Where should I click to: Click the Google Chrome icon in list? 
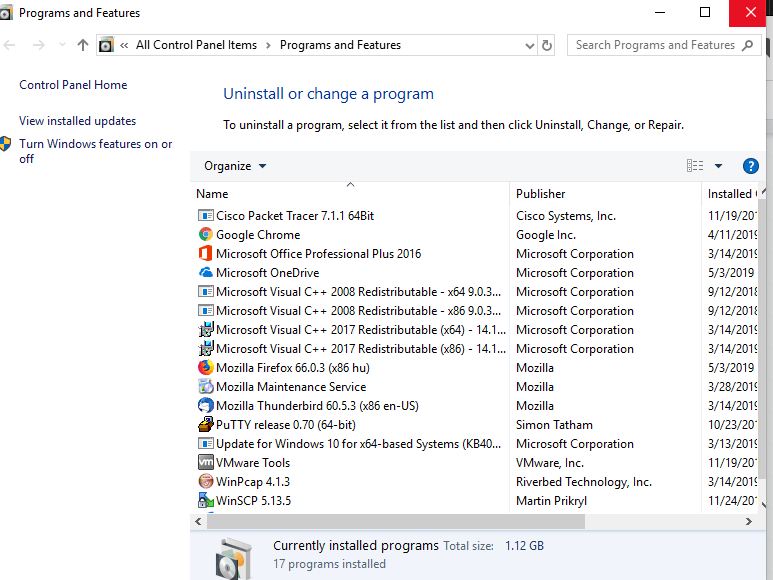[206, 235]
